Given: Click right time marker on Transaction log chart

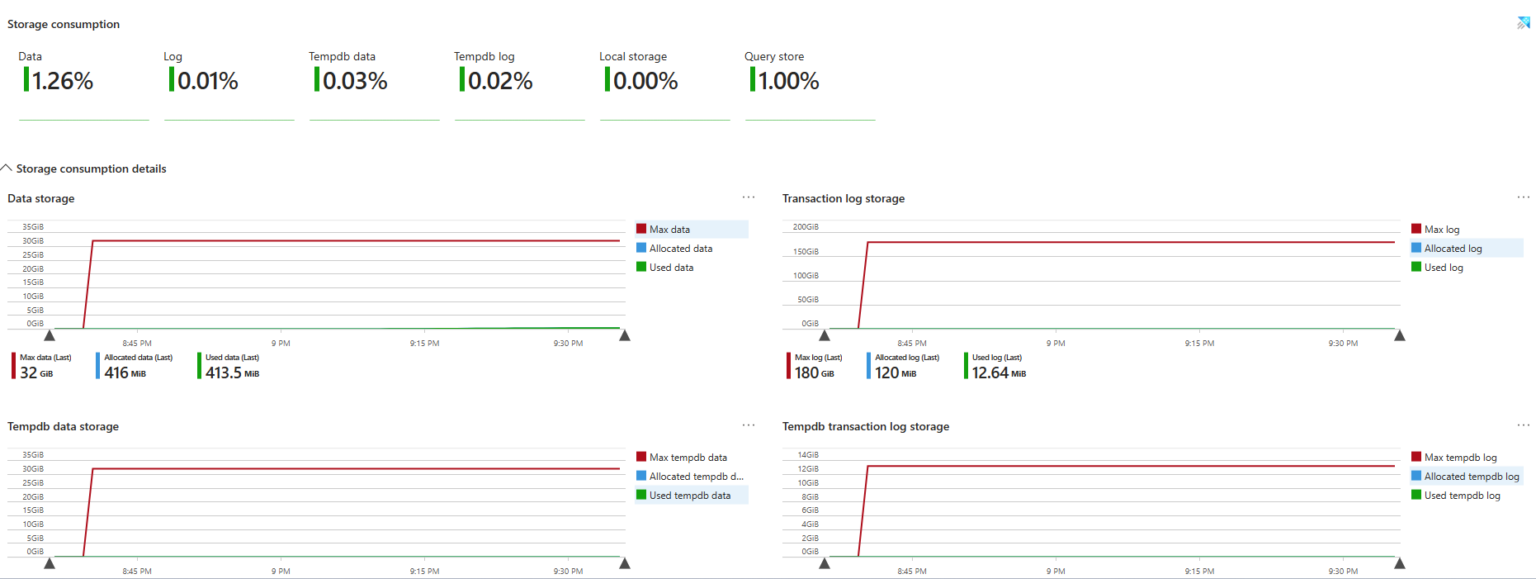Looking at the screenshot, I should (1399, 336).
